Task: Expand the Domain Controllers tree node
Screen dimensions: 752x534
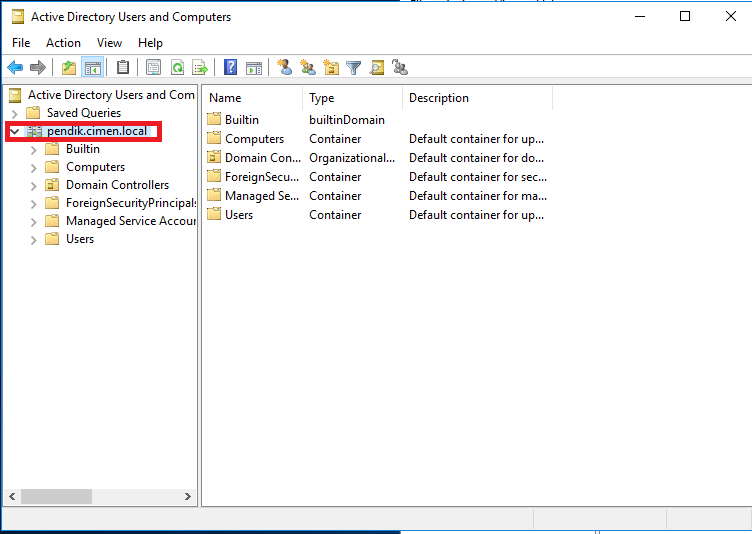Action: click(34, 186)
